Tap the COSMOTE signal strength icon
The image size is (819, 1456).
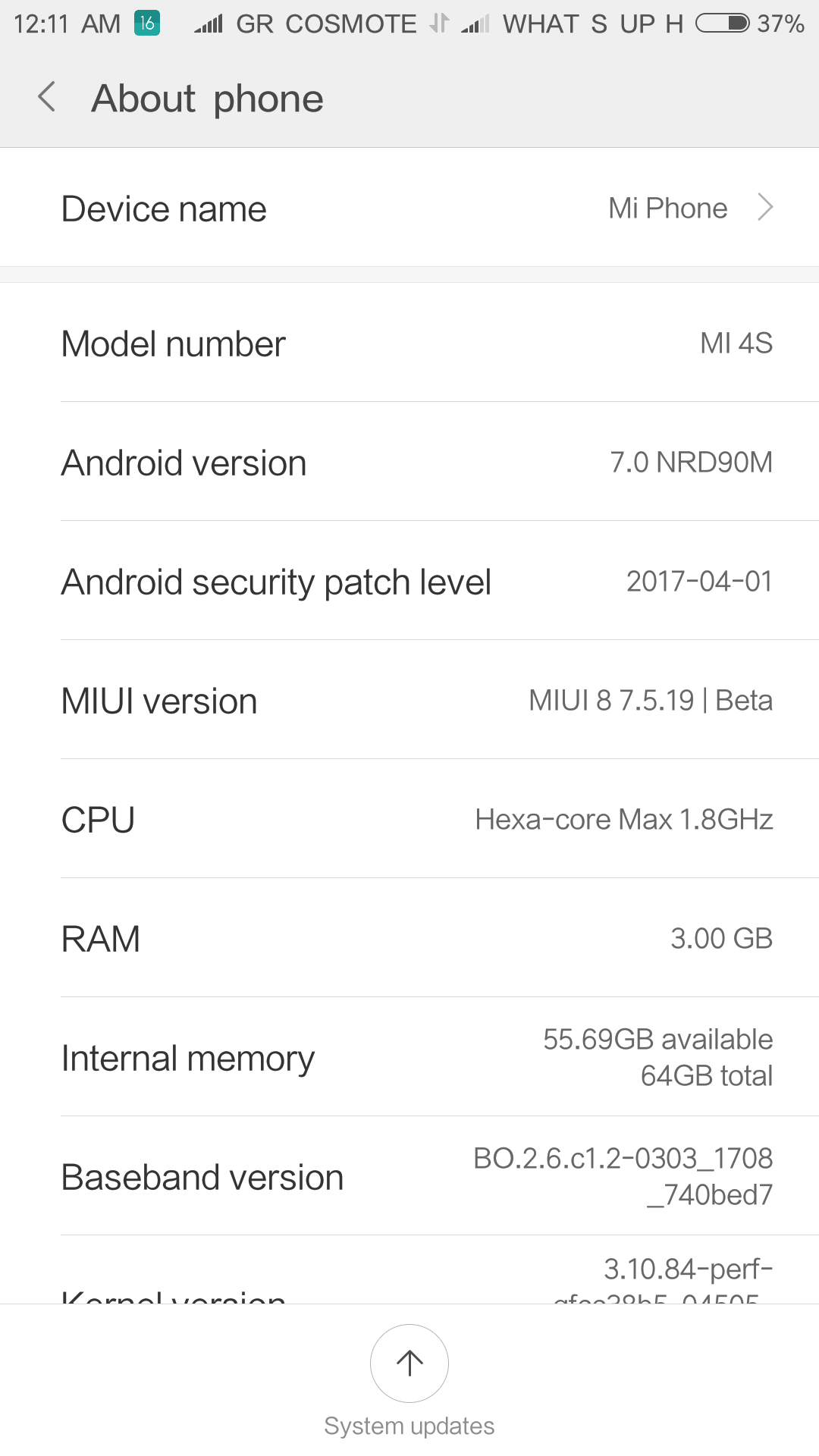pos(209,24)
